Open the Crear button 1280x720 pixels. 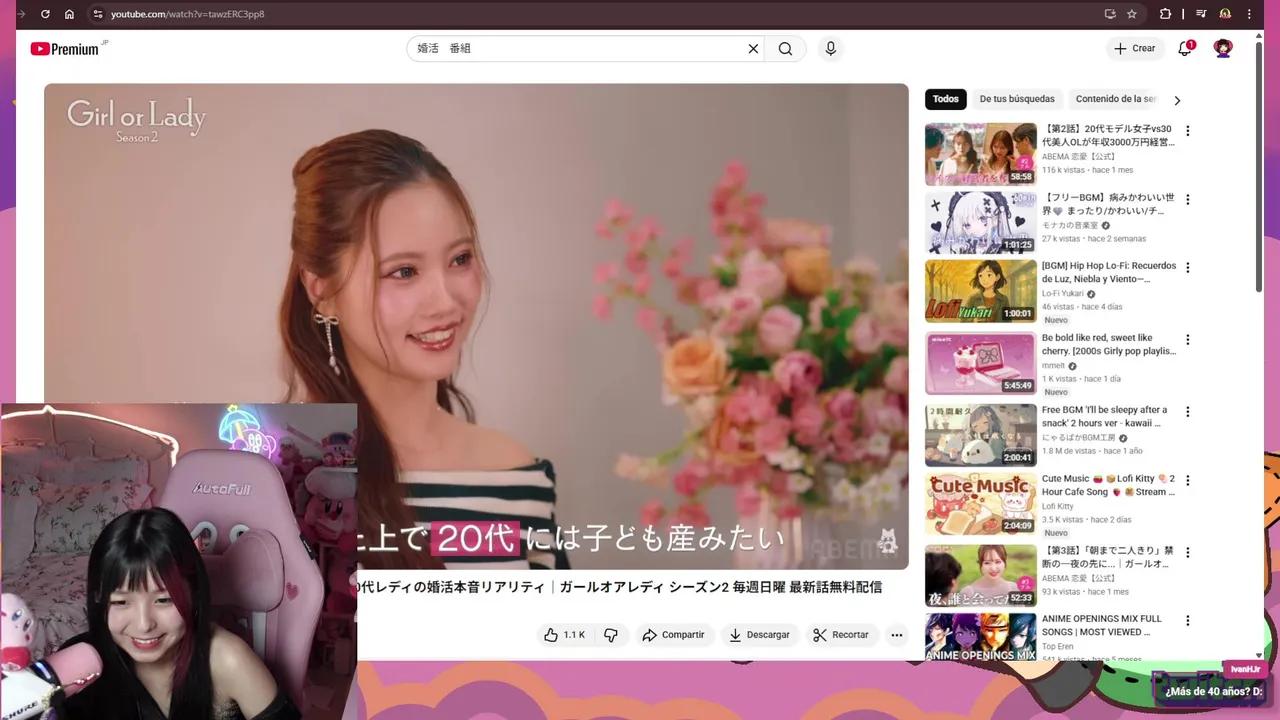pyautogui.click(x=1135, y=48)
